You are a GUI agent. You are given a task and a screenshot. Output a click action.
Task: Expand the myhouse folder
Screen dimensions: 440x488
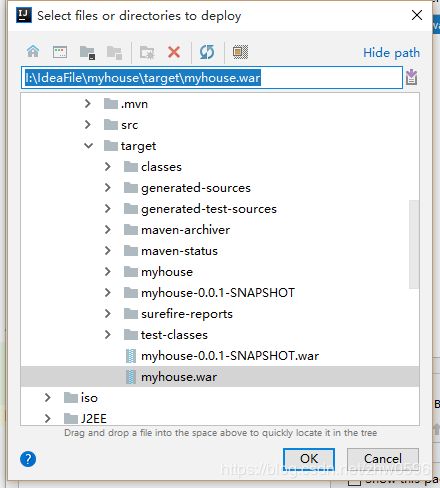(x=108, y=272)
